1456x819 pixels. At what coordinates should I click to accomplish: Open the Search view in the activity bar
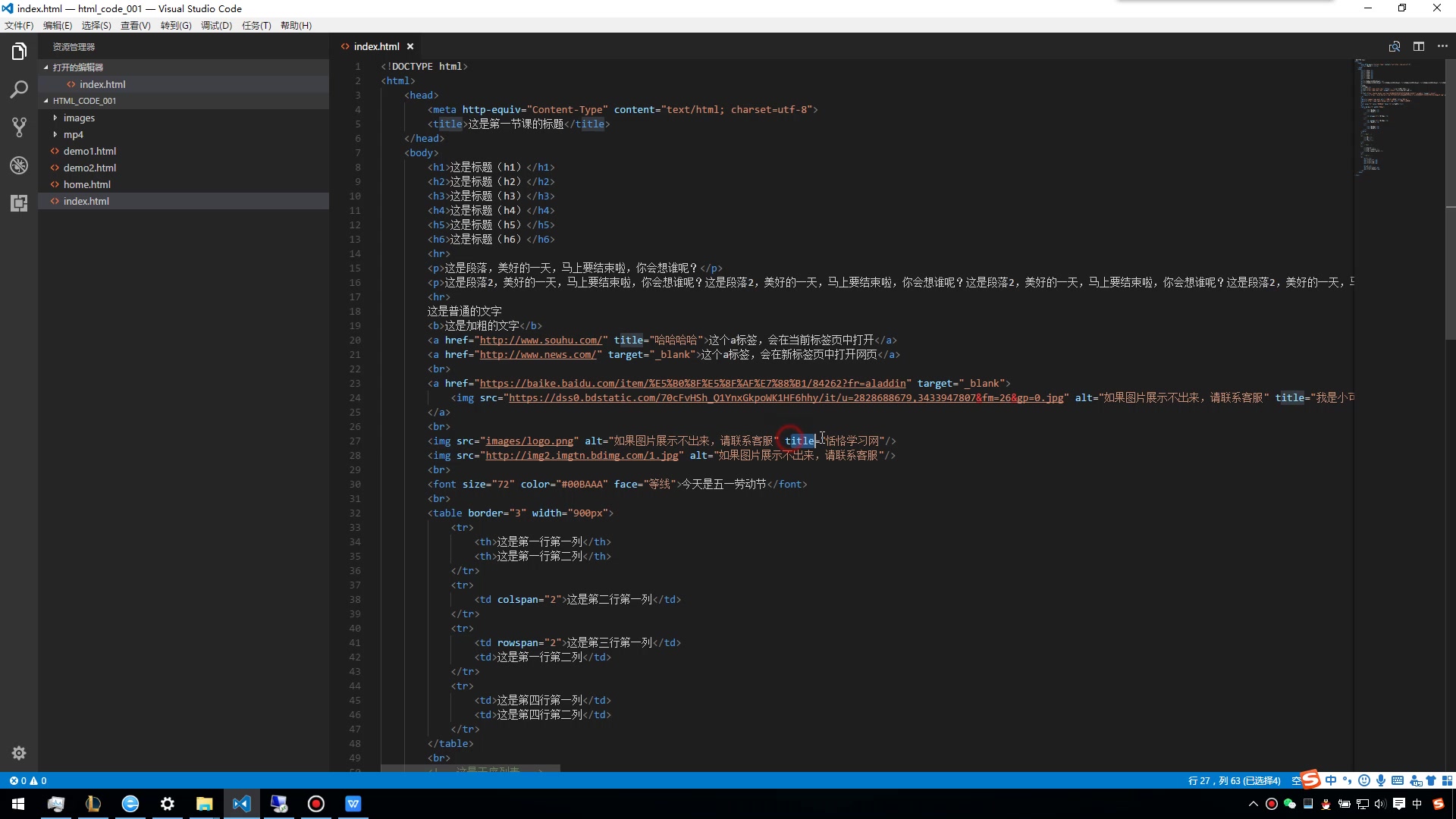point(18,89)
